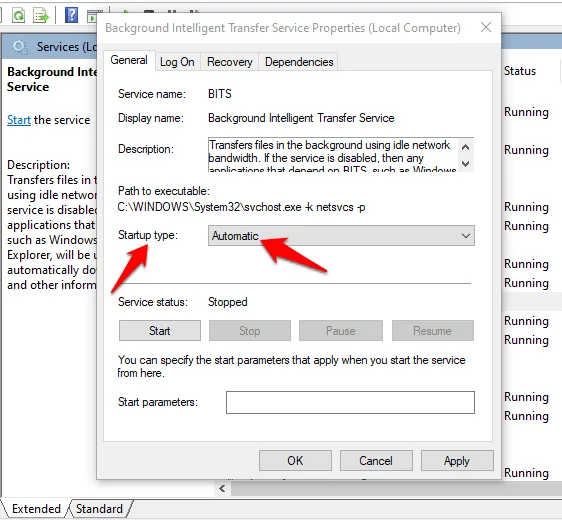Click in the Start parameters field
Screen dimensions: 562x520
coord(350,402)
